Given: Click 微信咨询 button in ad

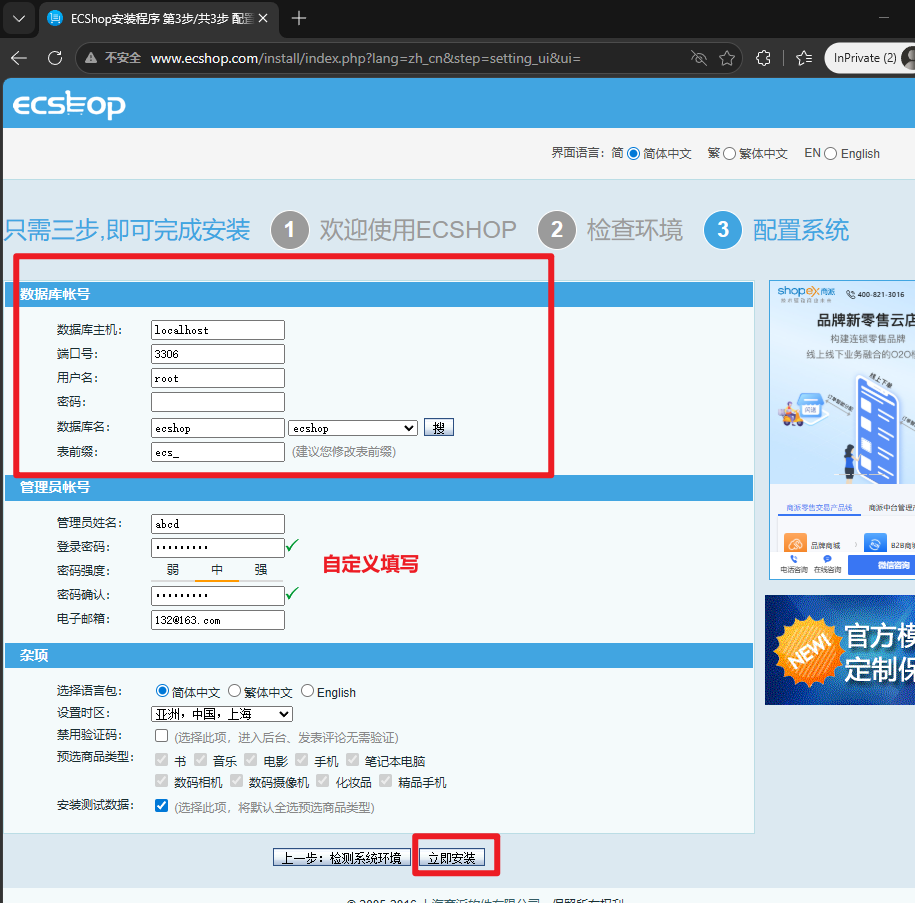Looking at the screenshot, I should 881,565.
